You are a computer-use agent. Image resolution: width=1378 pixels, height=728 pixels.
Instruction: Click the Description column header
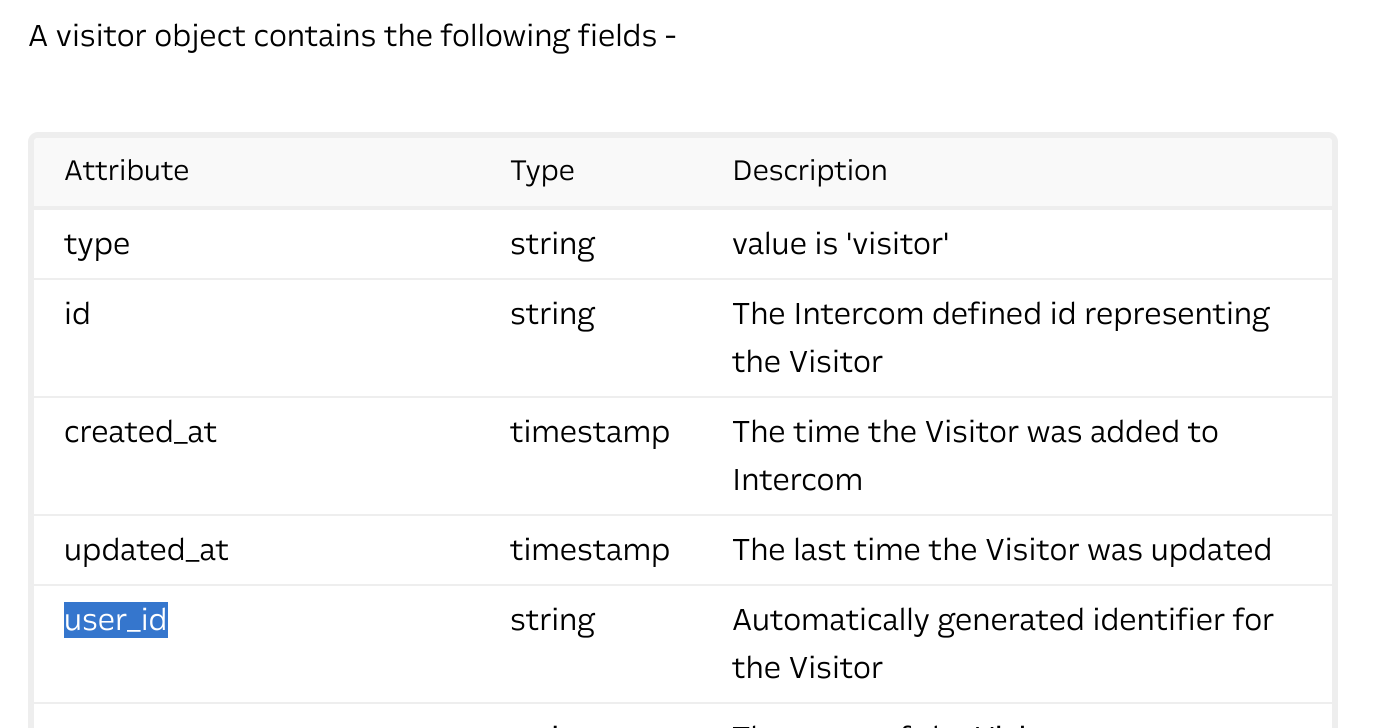(x=809, y=171)
